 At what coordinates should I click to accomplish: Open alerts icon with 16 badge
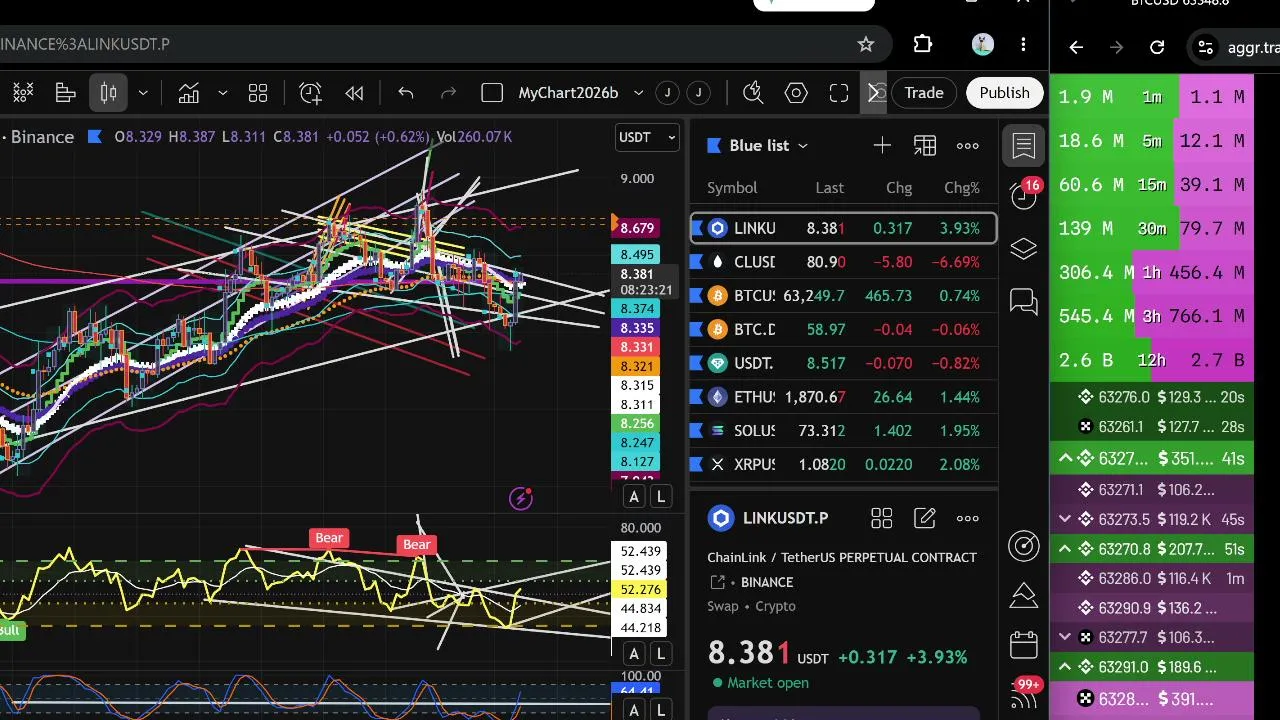[1024, 194]
